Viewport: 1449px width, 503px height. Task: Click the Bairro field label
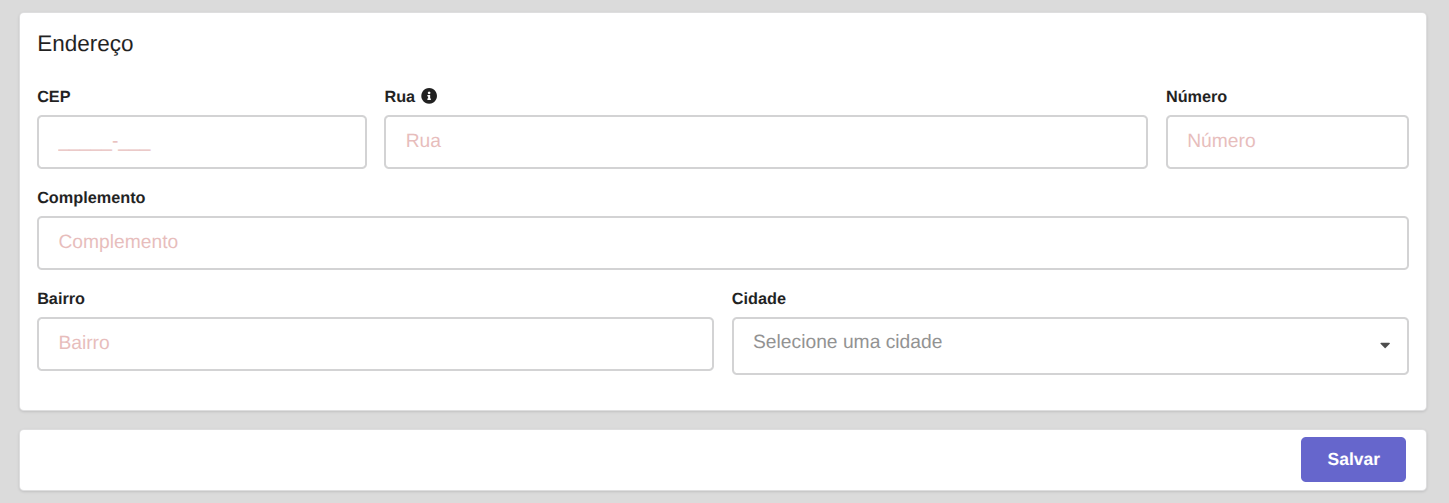point(61,299)
